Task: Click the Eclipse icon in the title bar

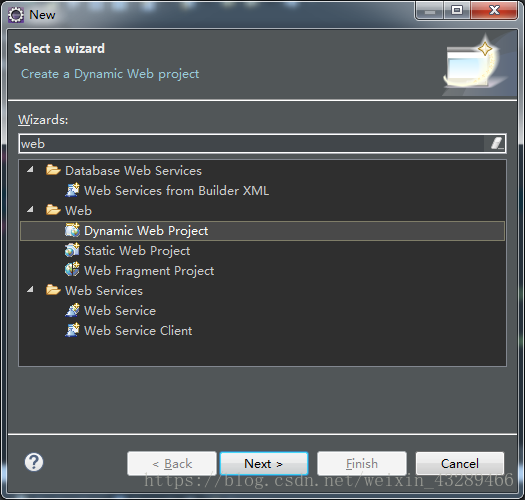Action: click(16, 15)
